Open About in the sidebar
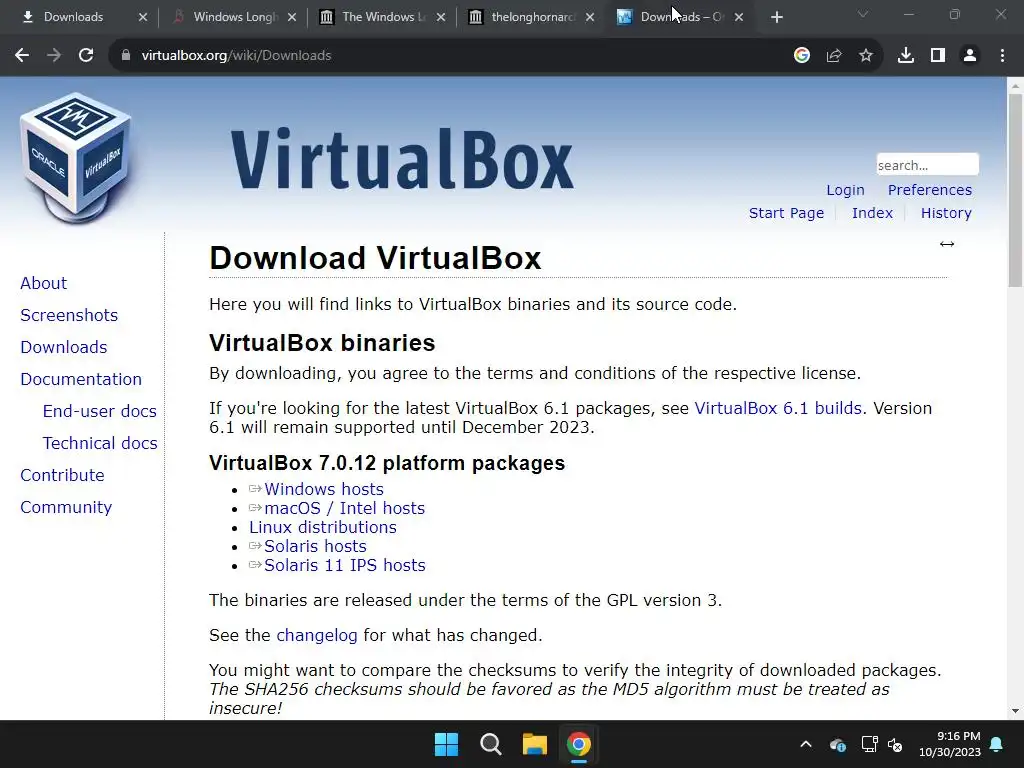Image resolution: width=1024 pixels, height=768 pixels. pos(44,283)
